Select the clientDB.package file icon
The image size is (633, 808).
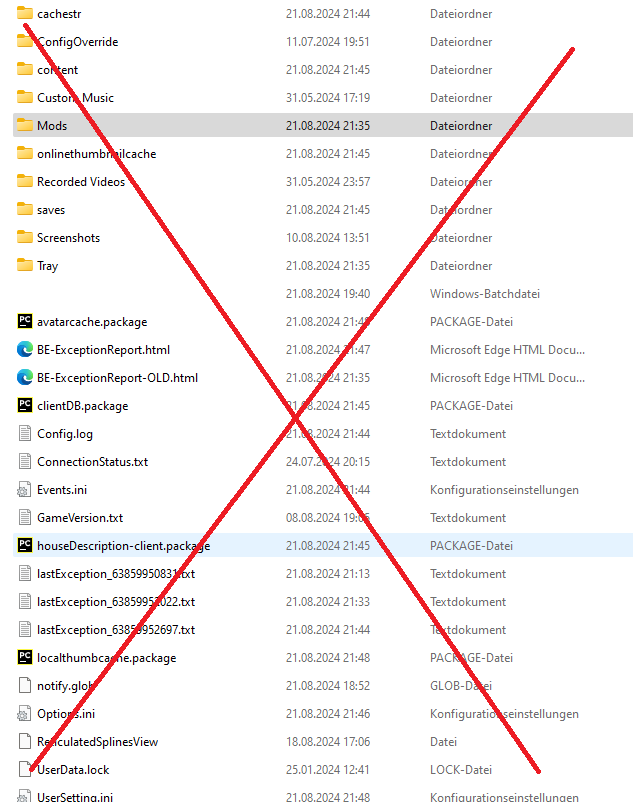pyautogui.click(x=25, y=406)
